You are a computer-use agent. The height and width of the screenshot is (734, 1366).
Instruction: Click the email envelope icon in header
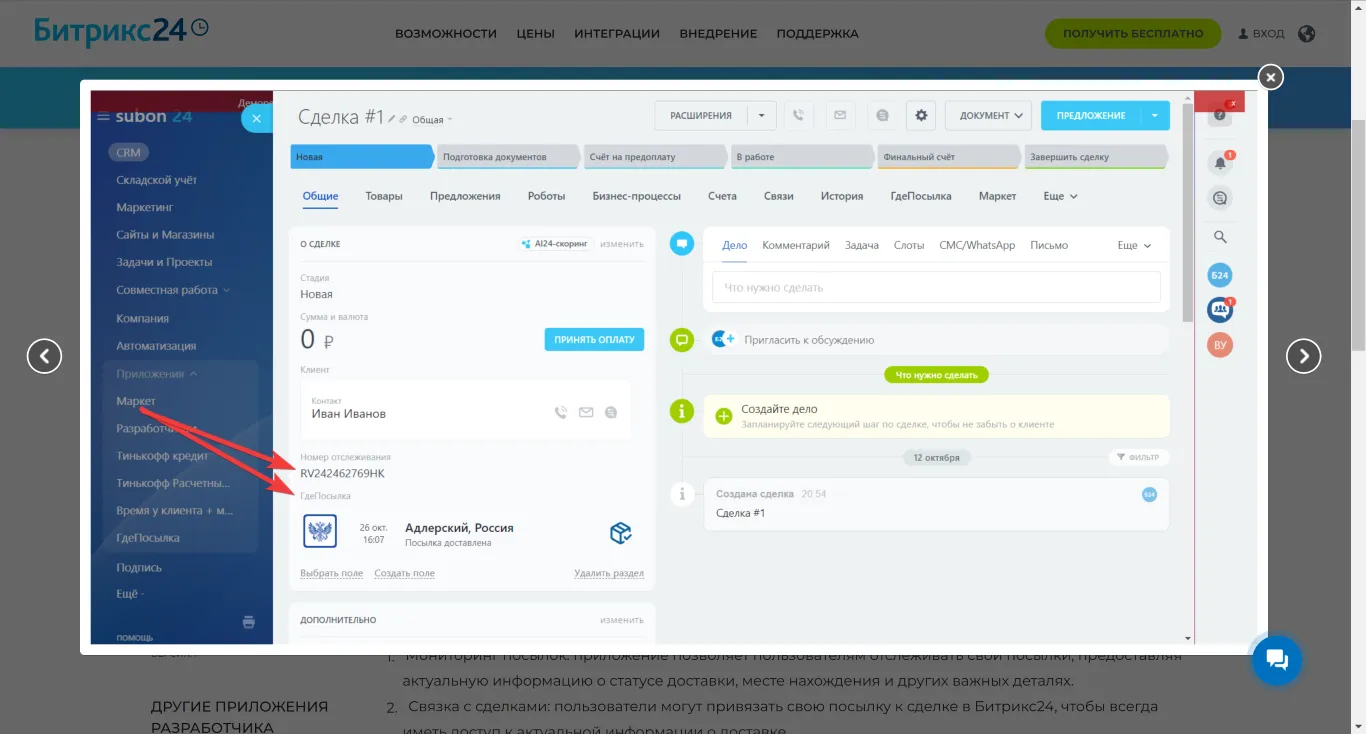click(x=840, y=116)
